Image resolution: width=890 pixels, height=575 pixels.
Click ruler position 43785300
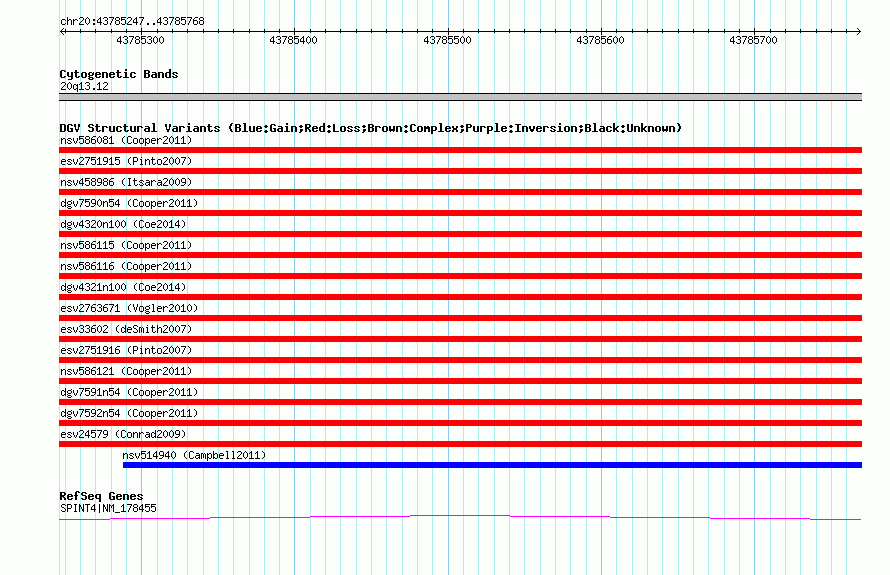pyautogui.click(x=140, y=40)
